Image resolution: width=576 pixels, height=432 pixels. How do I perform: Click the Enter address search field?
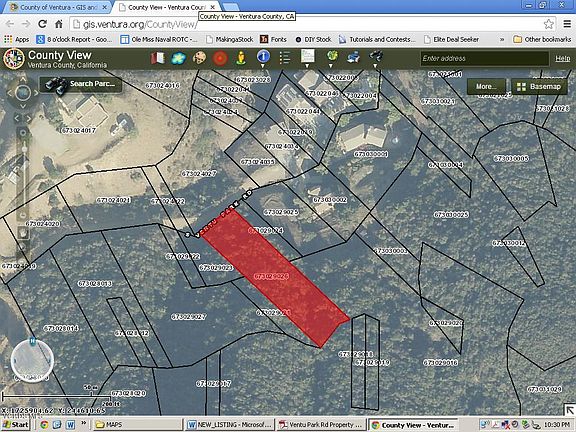pyautogui.click(x=485, y=58)
